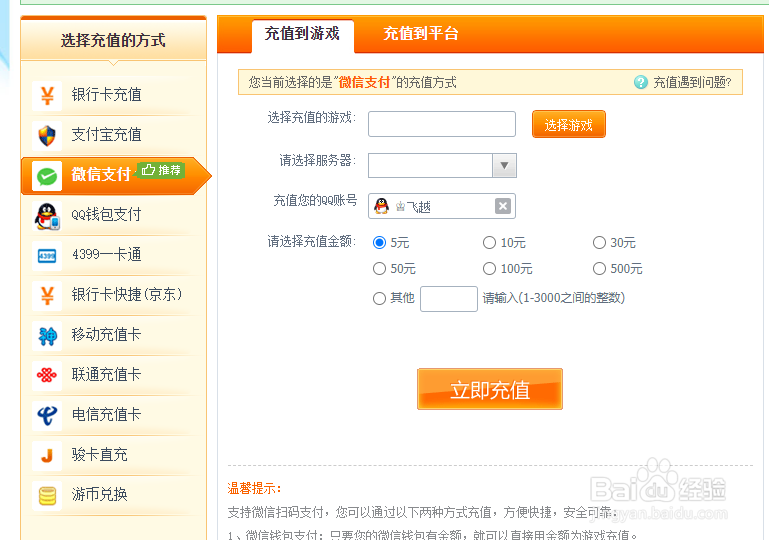Click the 选择充值的方式 header
769x540 pixels.
click(x=113, y=40)
